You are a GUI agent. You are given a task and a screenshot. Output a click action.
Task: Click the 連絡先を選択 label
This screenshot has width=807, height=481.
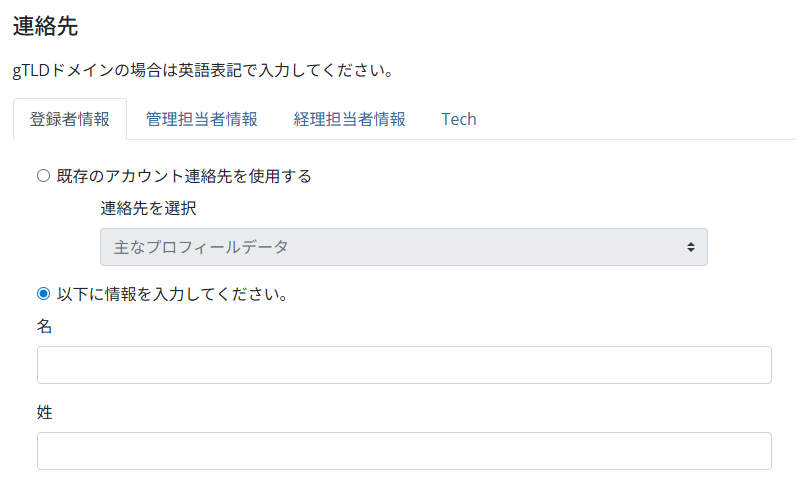148,209
